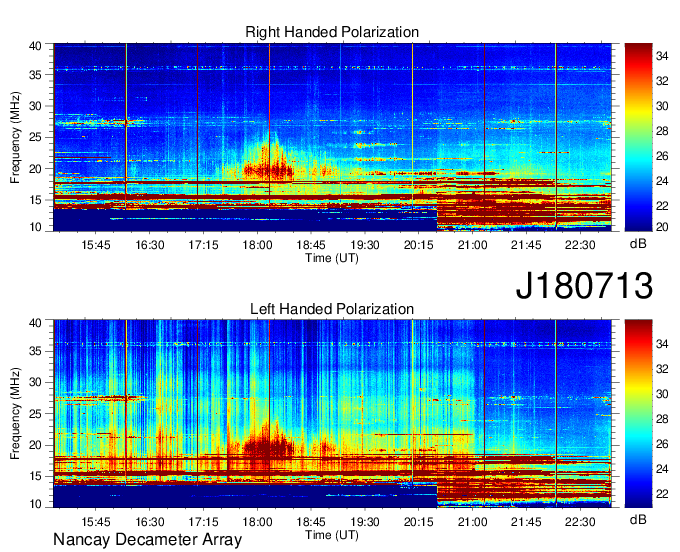Click the "28" value on the upper colorbar
Image resolution: width=680 pixels, height=552 pixels.
[x=662, y=131]
